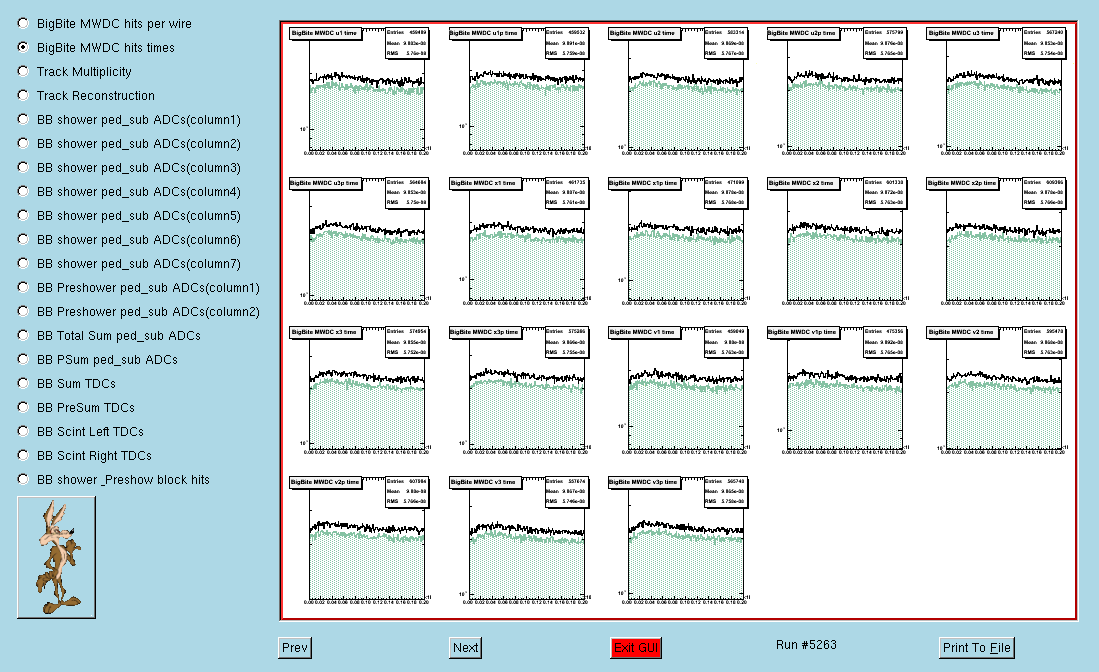Select BB shower ped_sub ADCs(column6)
1099x672 pixels.
click(x=23, y=239)
